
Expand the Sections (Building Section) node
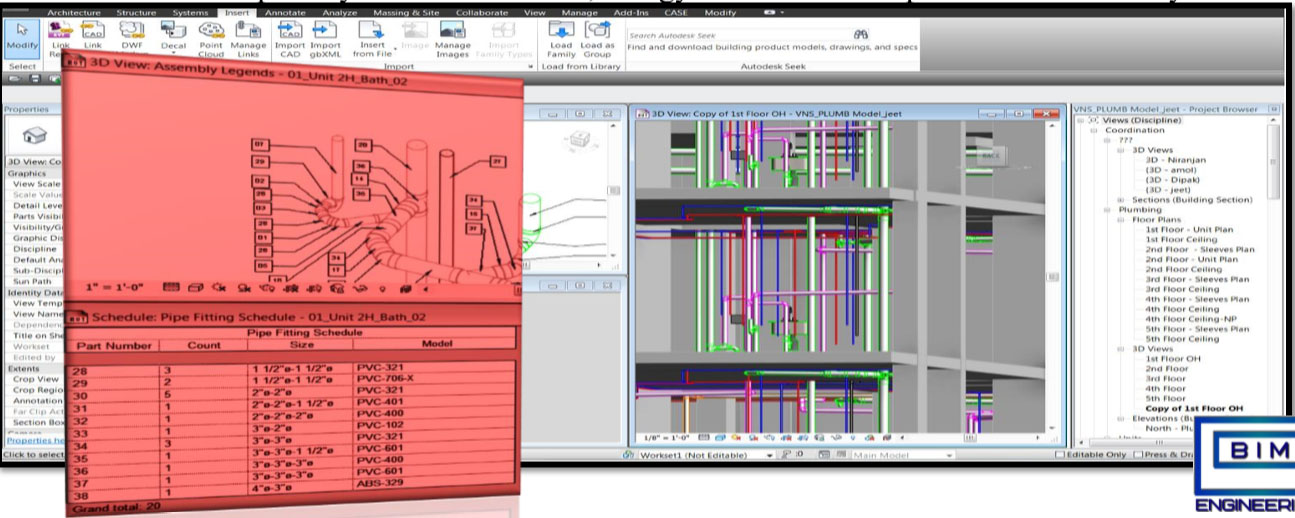tap(1122, 200)
